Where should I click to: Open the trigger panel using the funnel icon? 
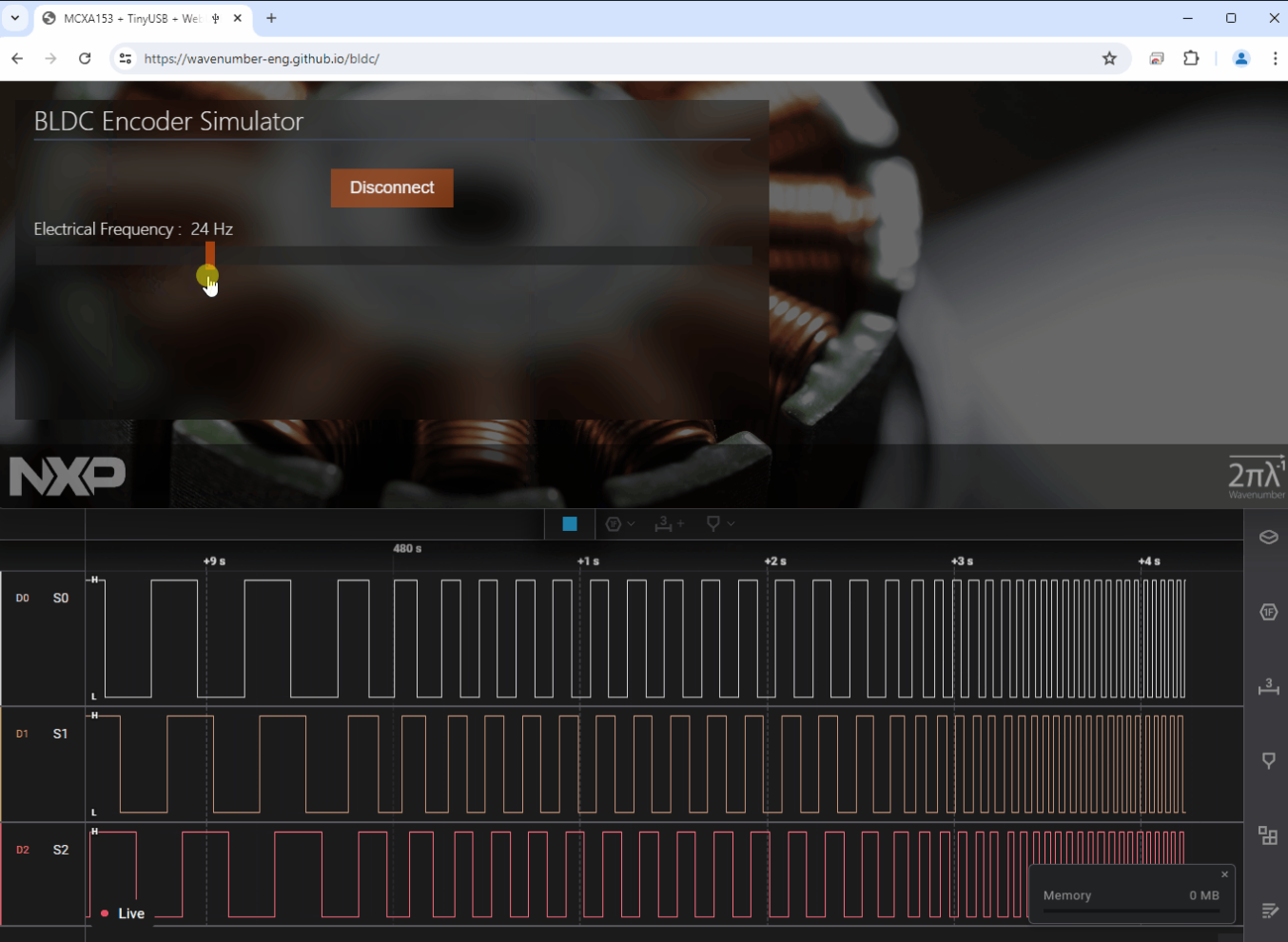(x=1268, y=759)
